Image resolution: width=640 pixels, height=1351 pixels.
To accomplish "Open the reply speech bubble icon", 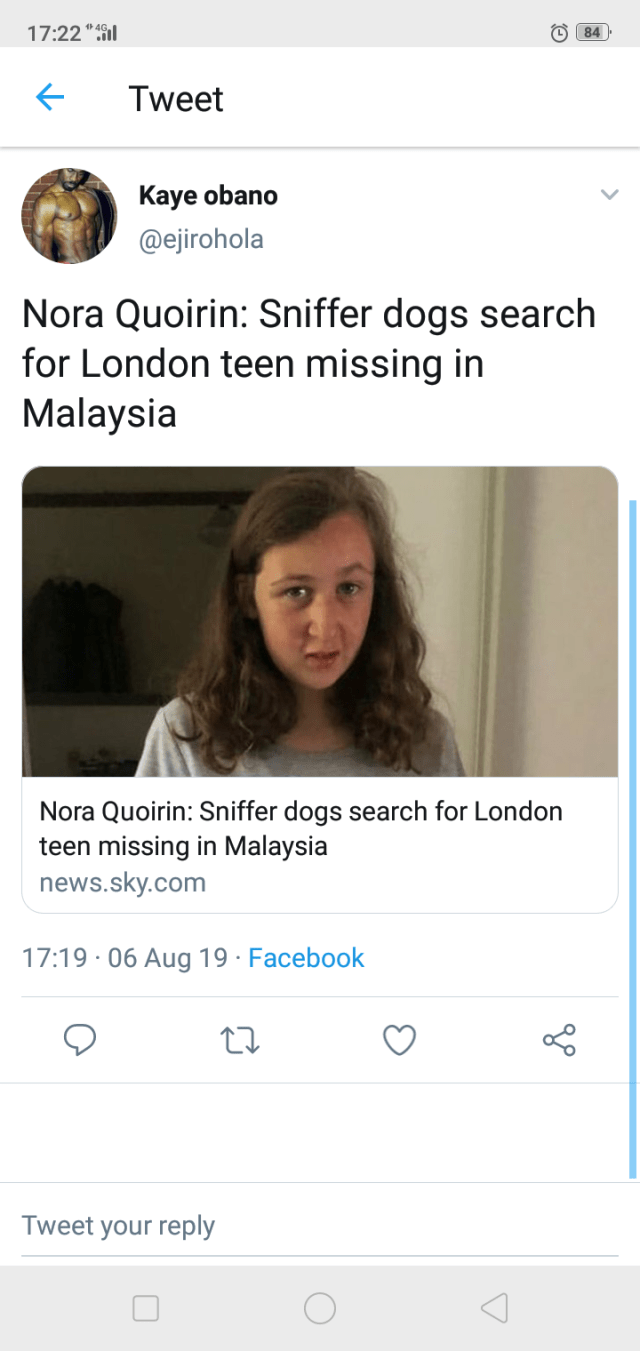I will click(80, 1040).
